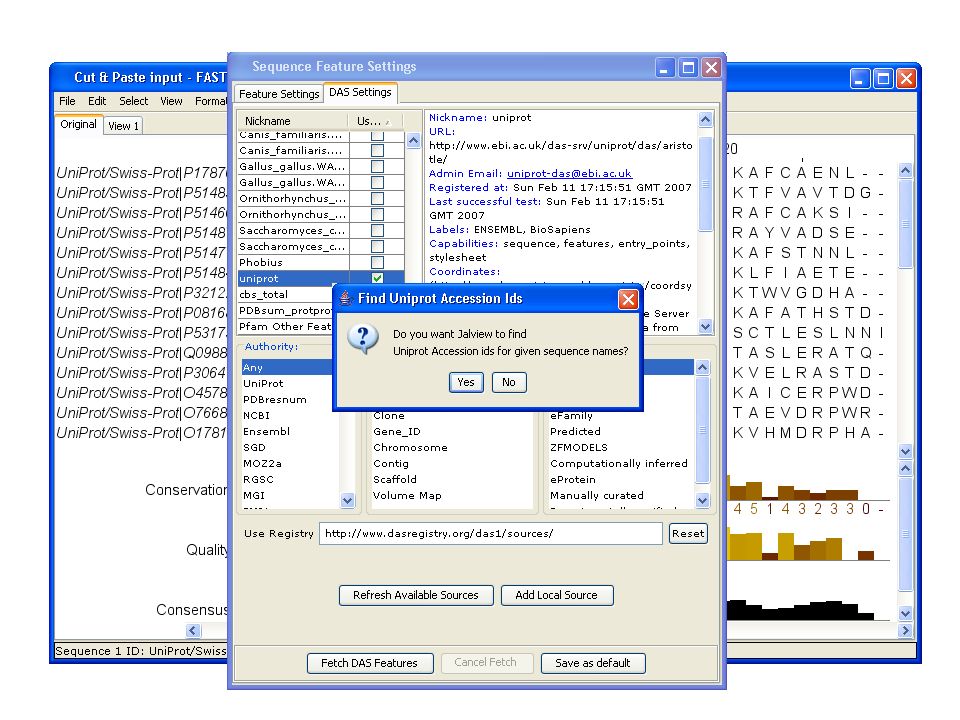Image resolution: width=960 pixels, height=720 pixels.
Task: Select Any in Authority list
Action: pos(287,367)
